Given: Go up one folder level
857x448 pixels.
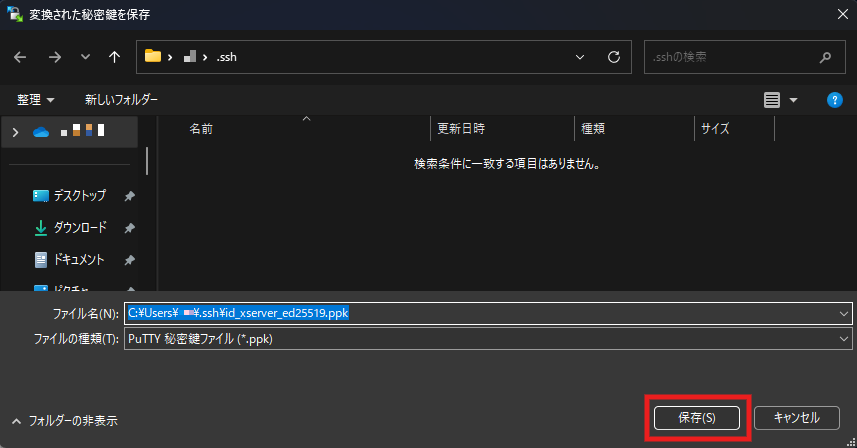Looking at the screenshot, I should [114, 57].
